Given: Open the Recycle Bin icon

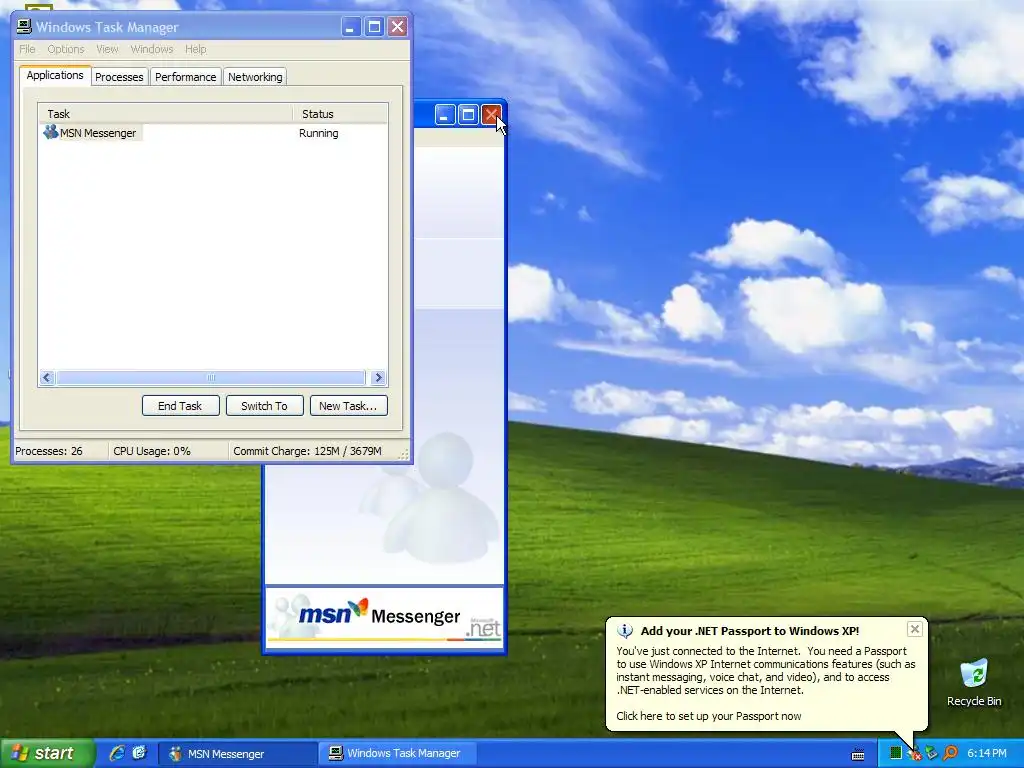Looking at the screenshot, I should 974,682.
